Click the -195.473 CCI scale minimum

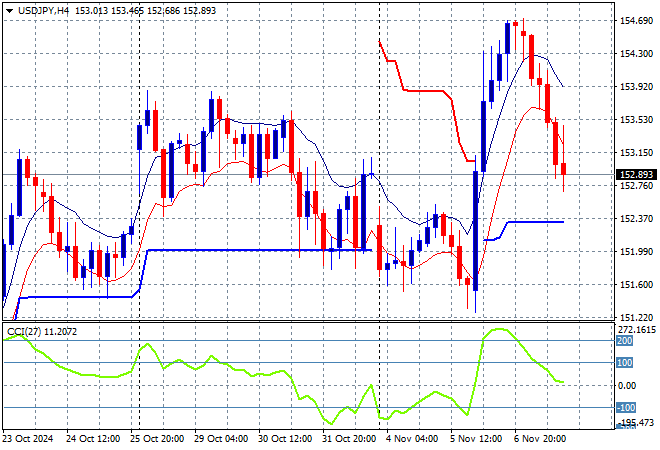(637, 422)
